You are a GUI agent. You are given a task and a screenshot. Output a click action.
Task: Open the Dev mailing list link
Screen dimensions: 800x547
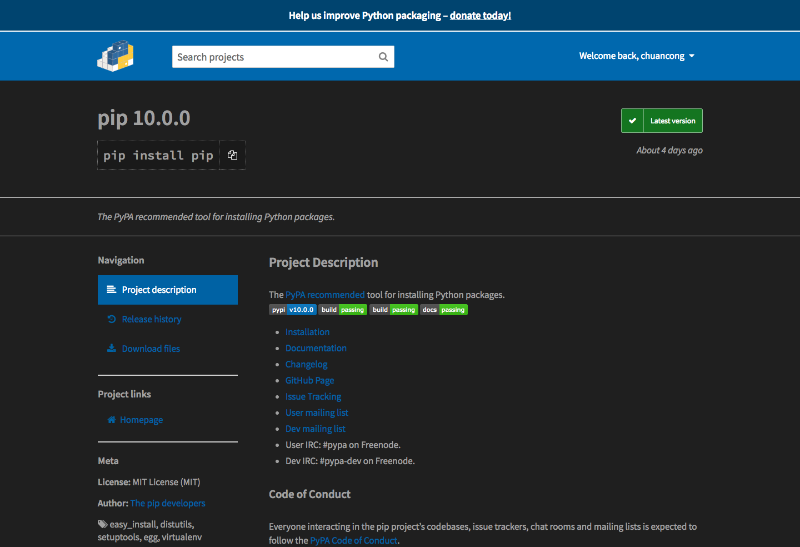(315, 429)
